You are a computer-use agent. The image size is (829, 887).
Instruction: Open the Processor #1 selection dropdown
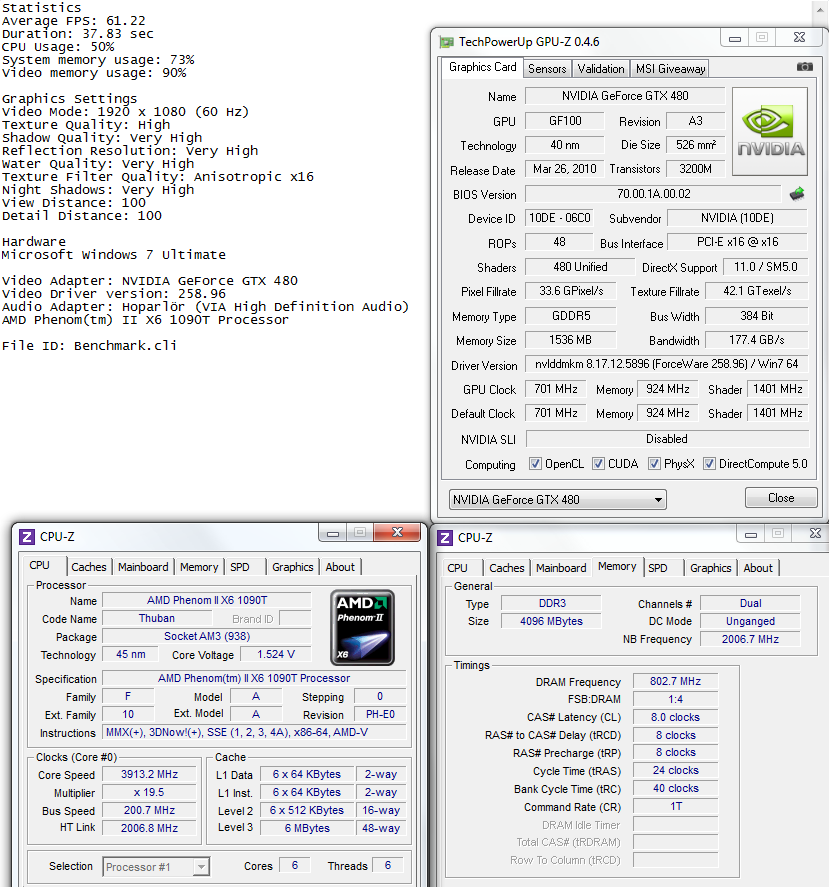click(156, 867)
